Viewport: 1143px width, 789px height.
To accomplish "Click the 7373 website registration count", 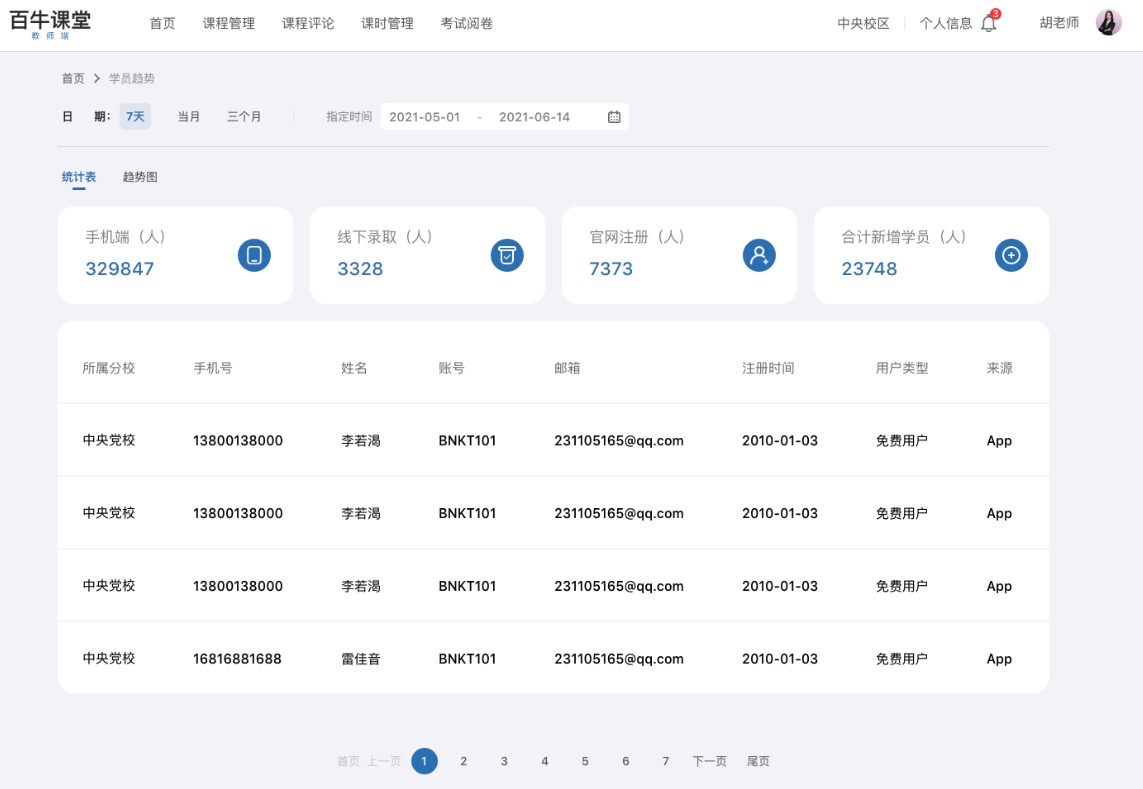I will tap(611, 268).
